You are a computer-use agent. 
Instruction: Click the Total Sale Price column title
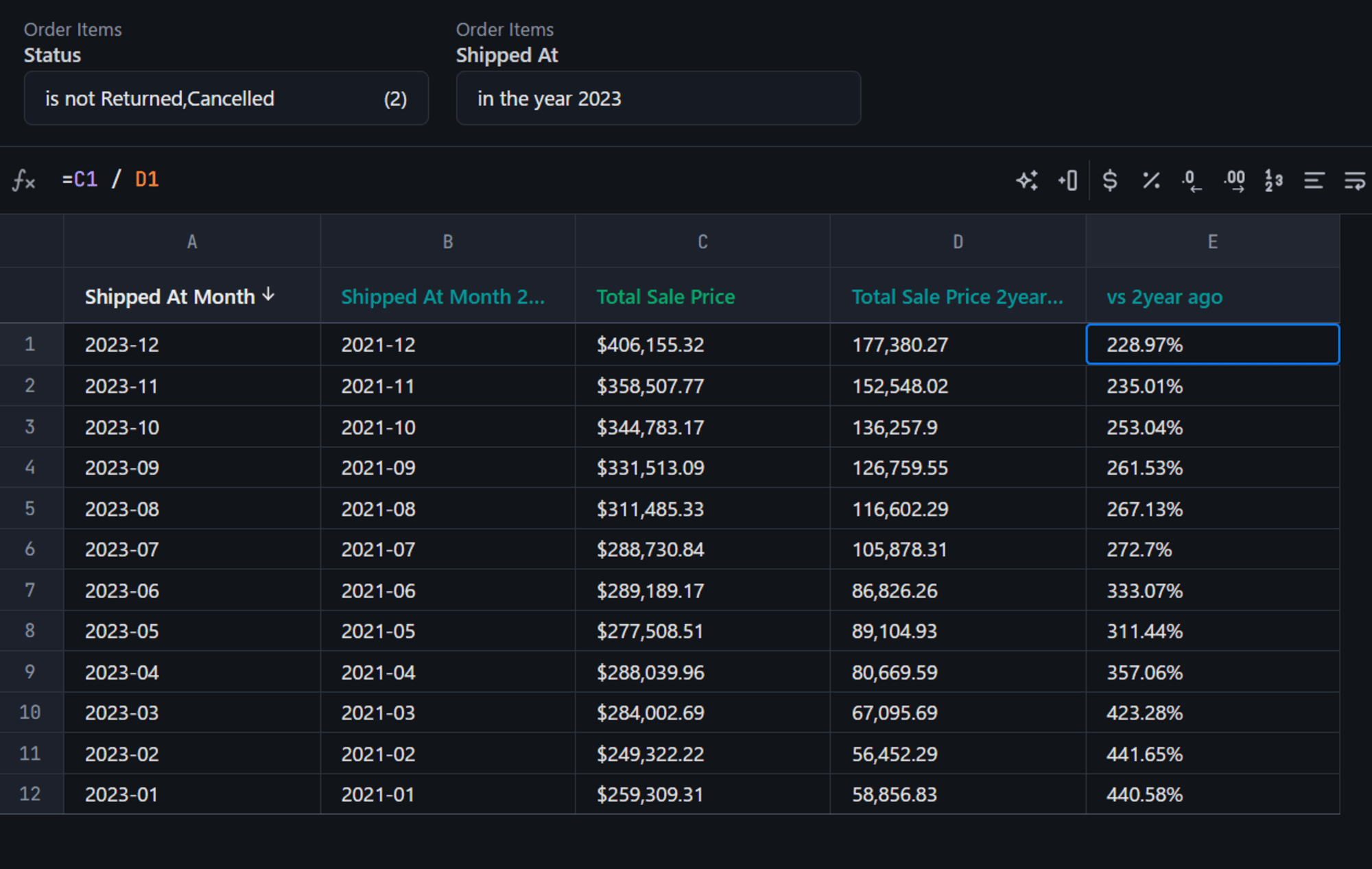coord(665,297)
